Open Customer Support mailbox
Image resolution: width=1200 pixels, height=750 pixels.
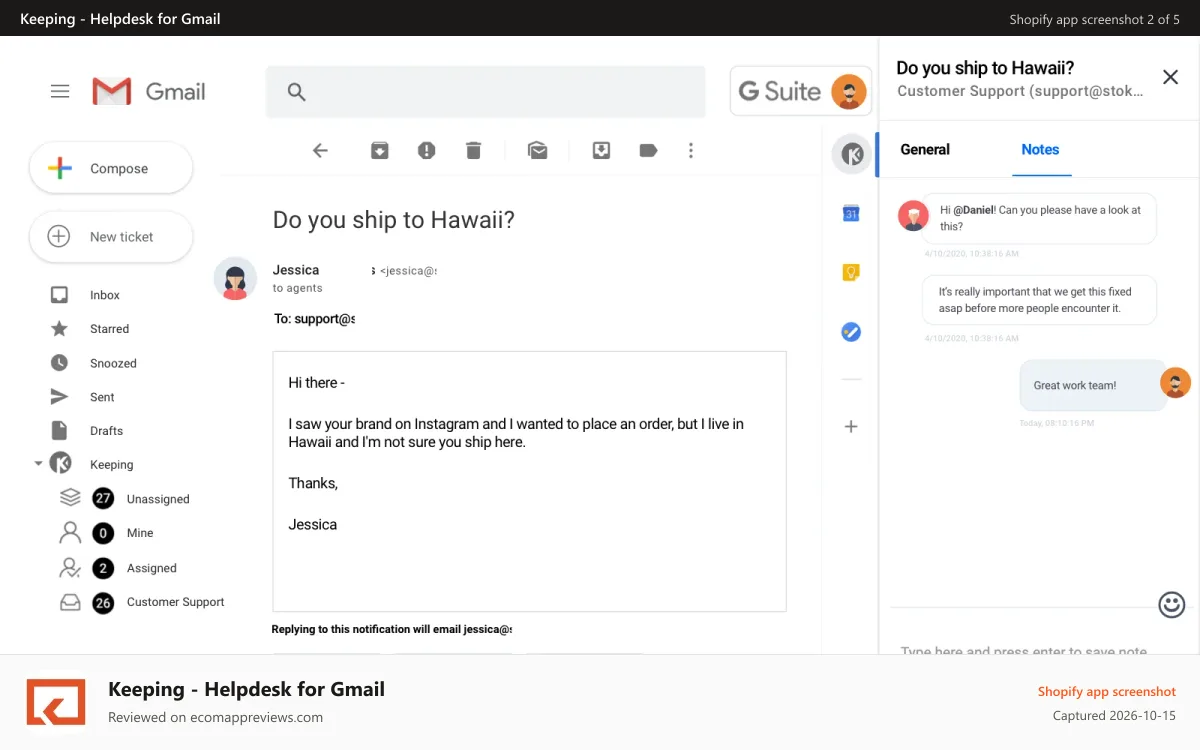pyautogui.click(x=176, y=602)
